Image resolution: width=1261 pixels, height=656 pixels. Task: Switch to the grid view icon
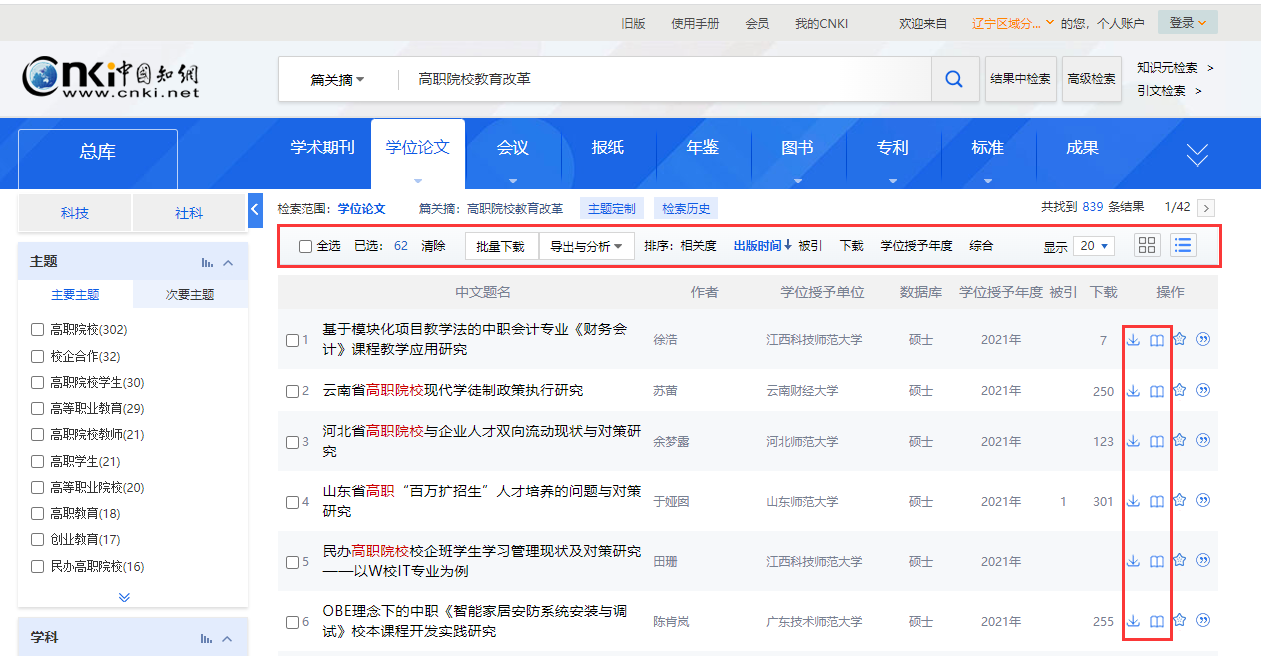(1147, 245)
